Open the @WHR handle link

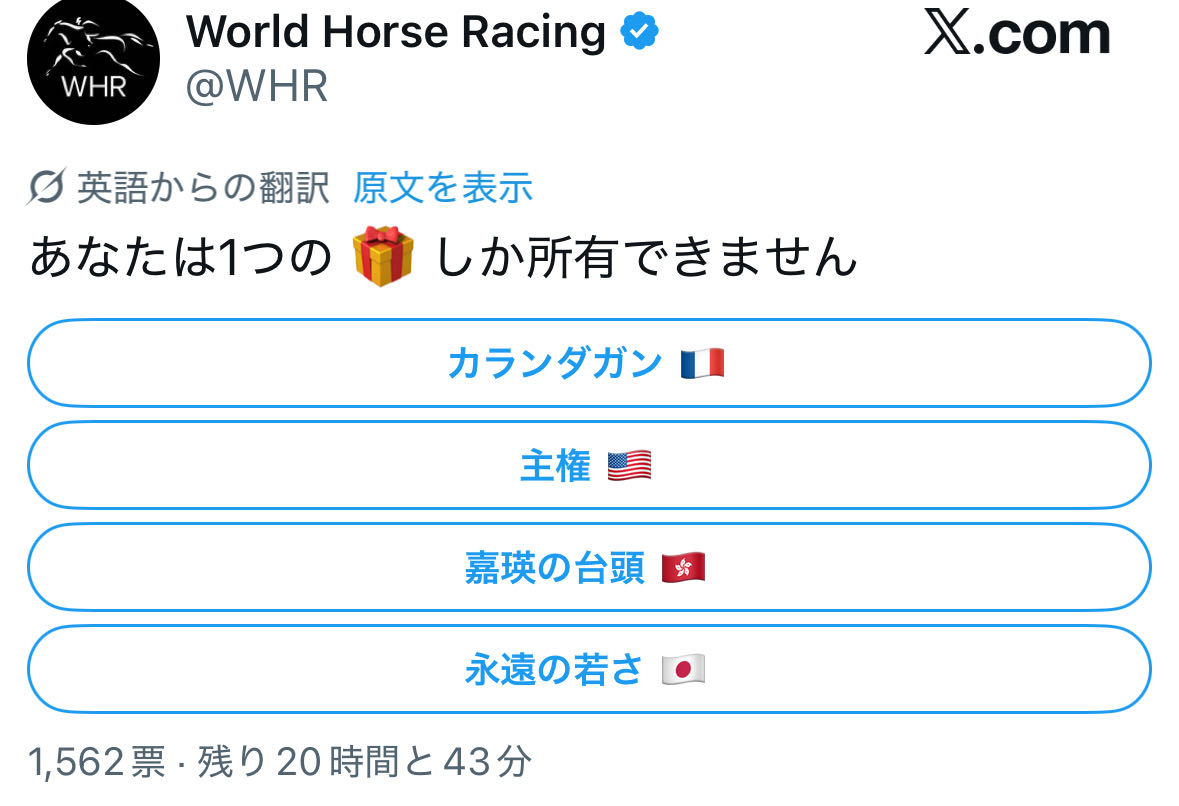click(257, 87)
